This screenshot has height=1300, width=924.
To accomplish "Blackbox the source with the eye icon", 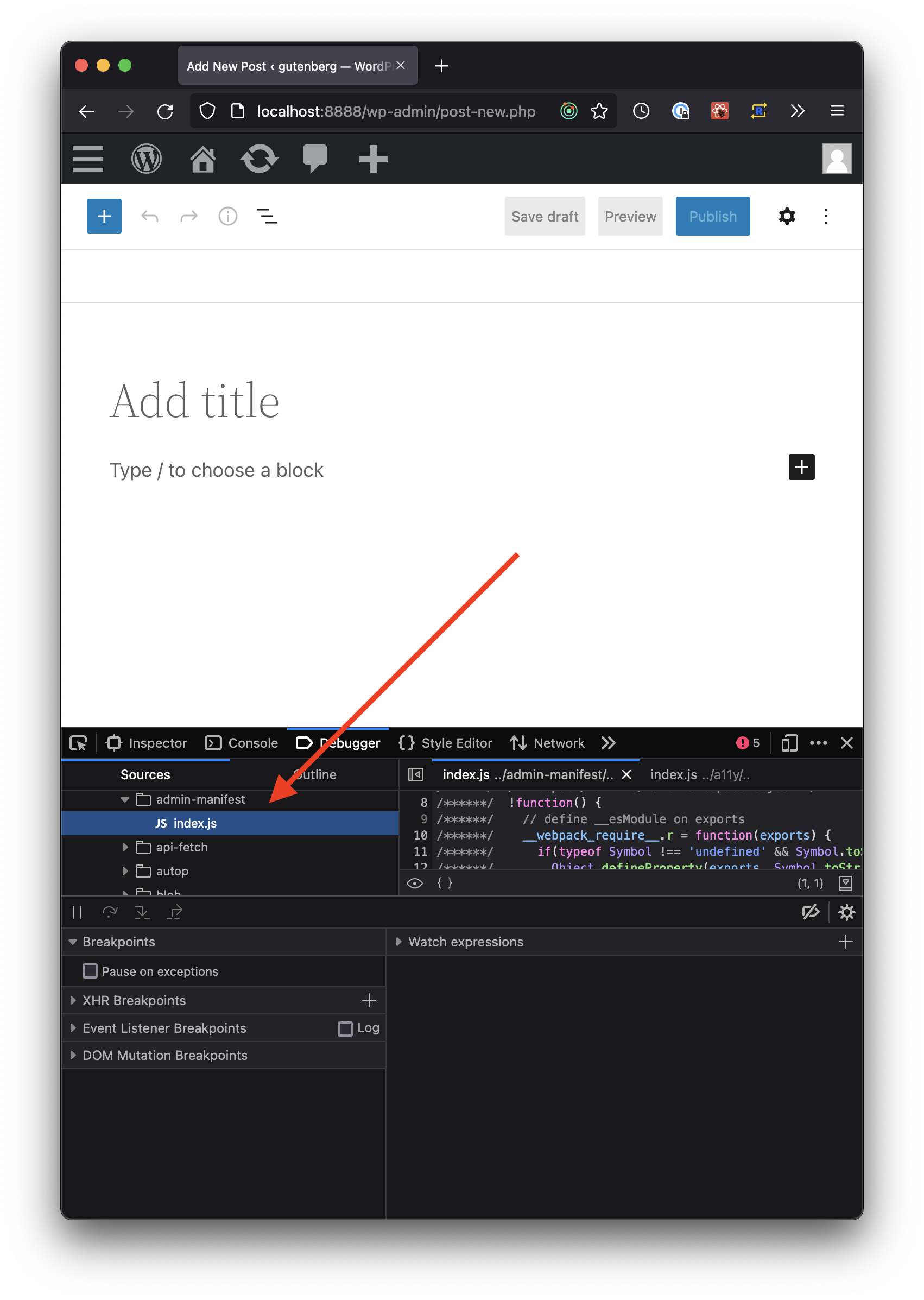I will coord(415,883).
